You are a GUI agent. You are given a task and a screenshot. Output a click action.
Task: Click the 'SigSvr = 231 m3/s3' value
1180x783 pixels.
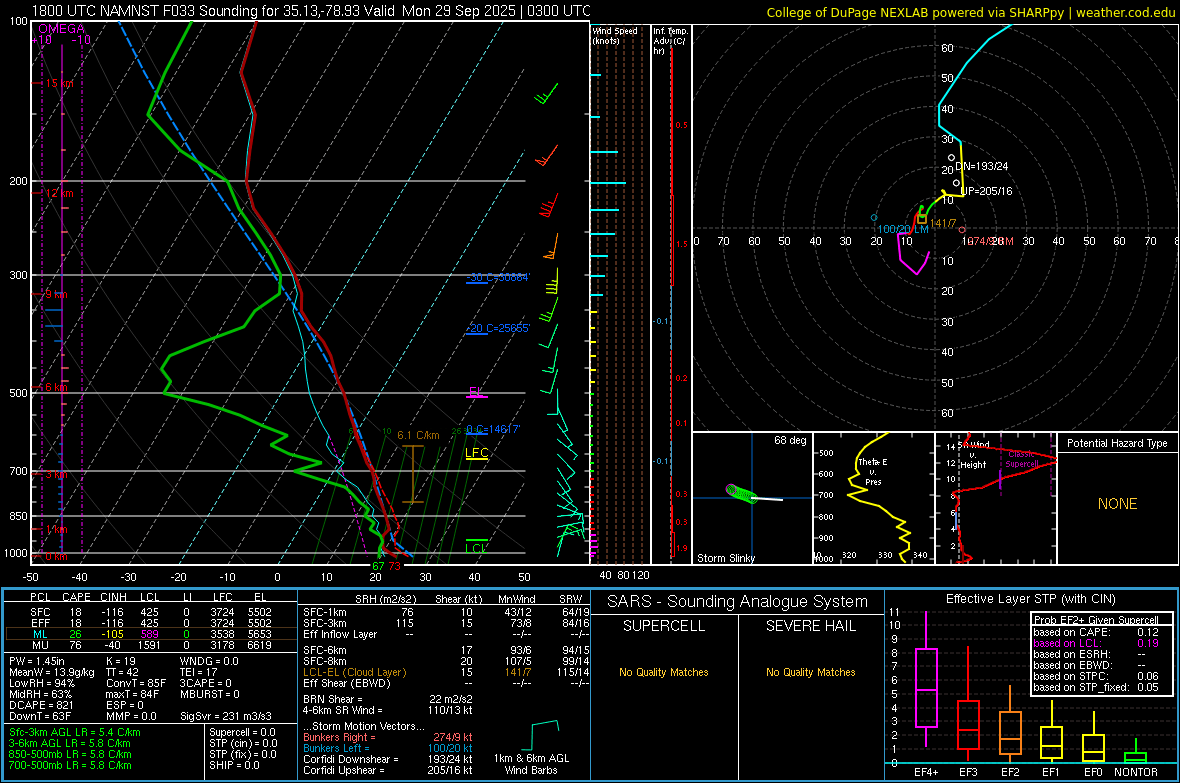tap(226, 717)
